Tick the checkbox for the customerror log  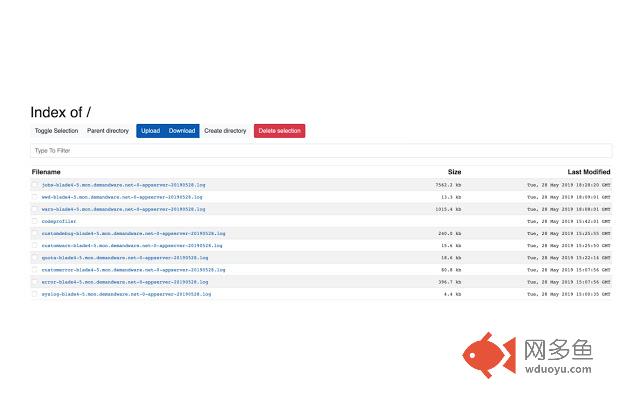35,270
